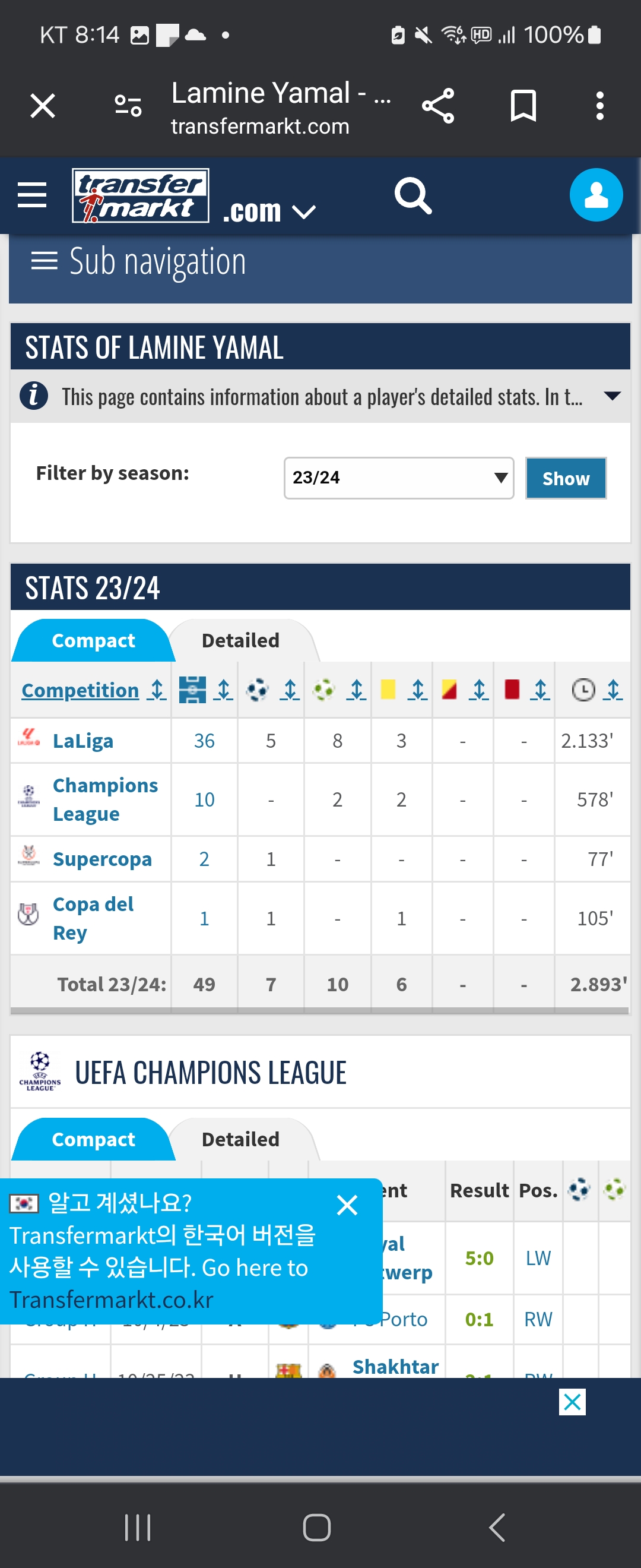Open the 23/24 season filter dropdown
641x1568 pixels.
398,478
